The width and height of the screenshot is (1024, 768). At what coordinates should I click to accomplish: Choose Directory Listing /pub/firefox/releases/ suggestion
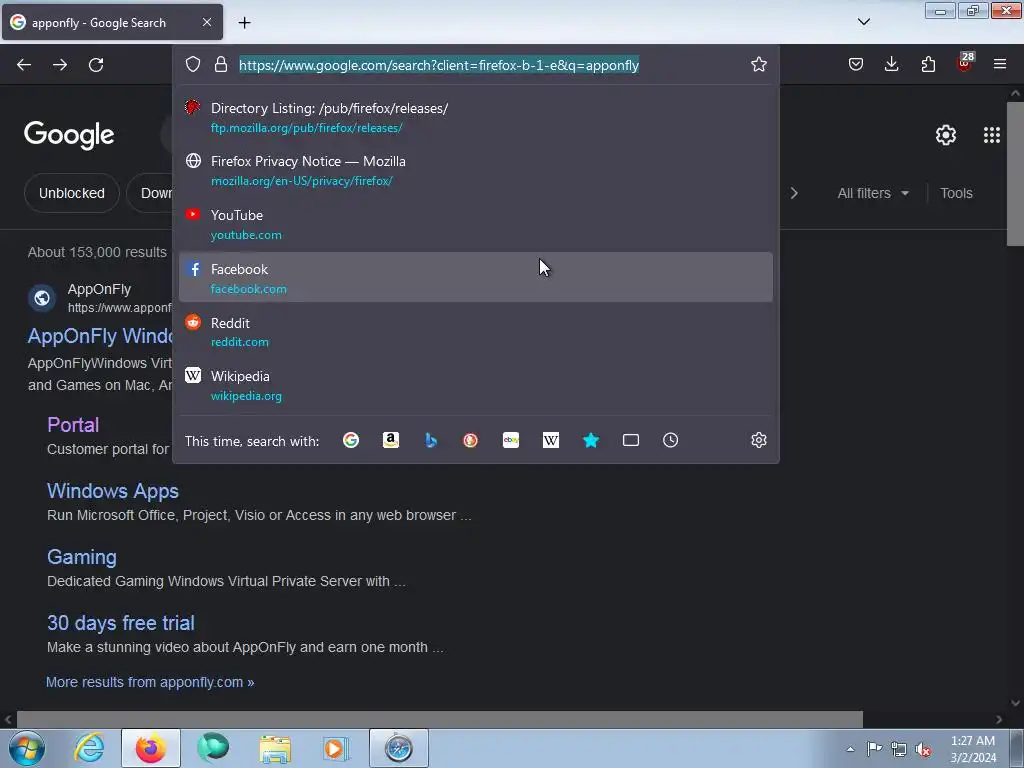(475, 118)
